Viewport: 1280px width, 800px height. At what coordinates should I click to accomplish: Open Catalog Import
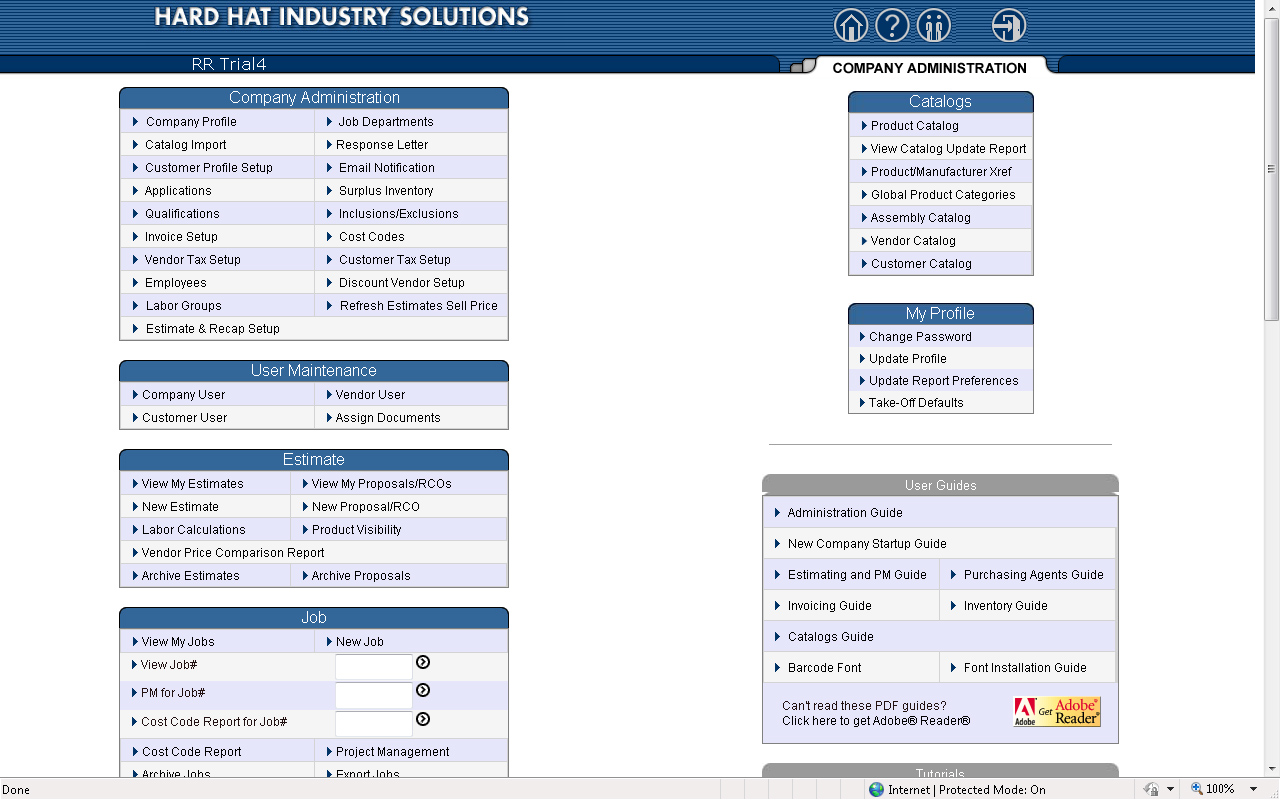pos(186,145)
